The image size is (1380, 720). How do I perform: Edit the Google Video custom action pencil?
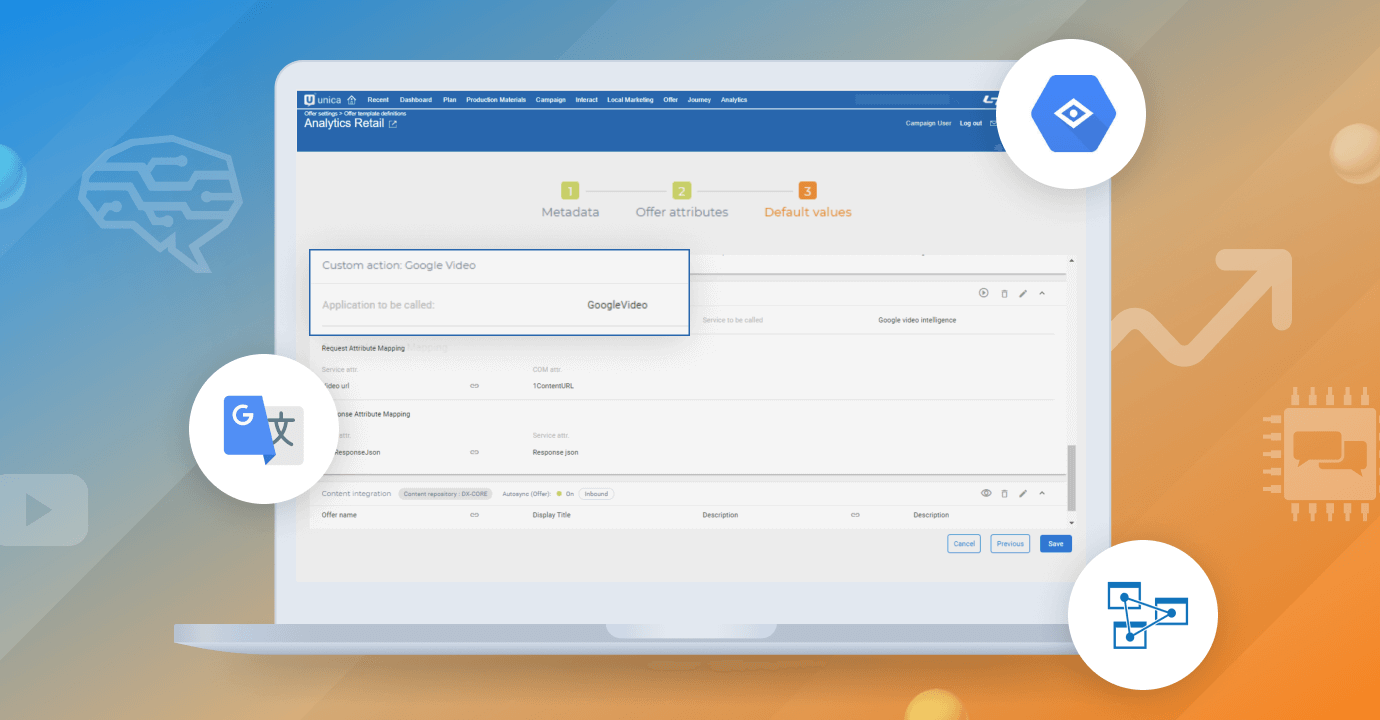[x=1023, y=293]
